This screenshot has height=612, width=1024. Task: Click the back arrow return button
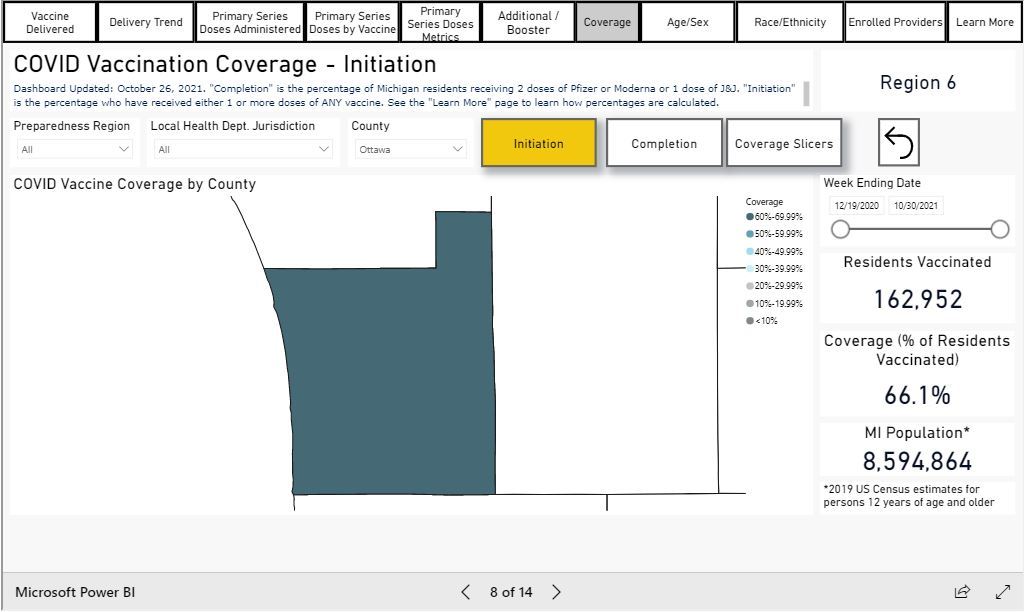click(898, 143)
